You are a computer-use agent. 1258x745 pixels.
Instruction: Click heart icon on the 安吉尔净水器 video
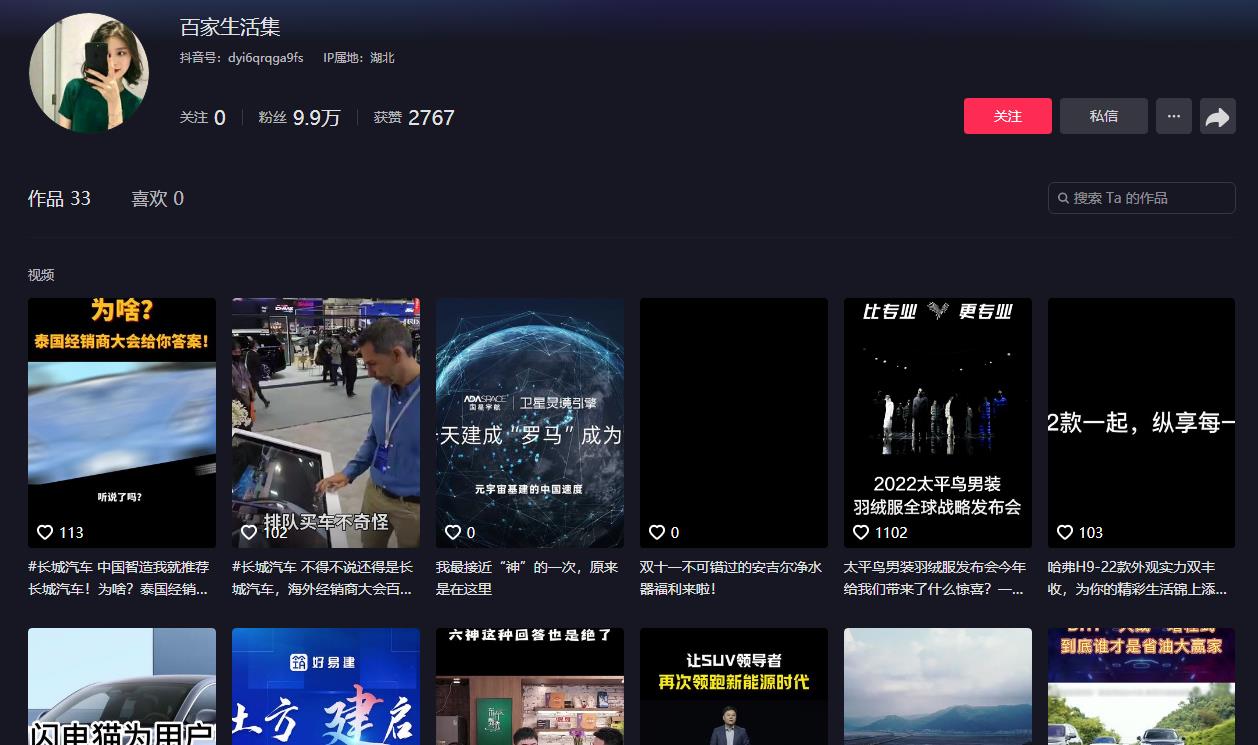[x=657, y=532]
